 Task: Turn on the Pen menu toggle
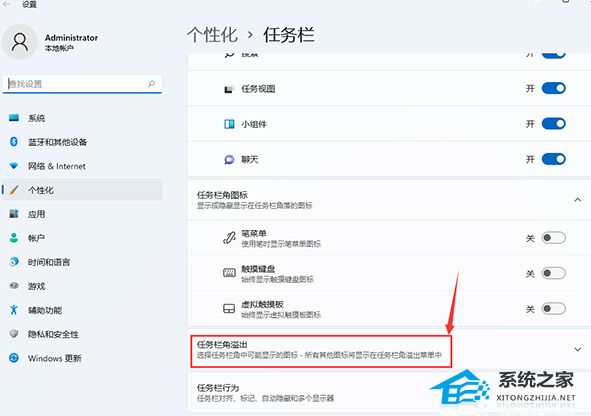pyautogui.click(x=554, y=238)
